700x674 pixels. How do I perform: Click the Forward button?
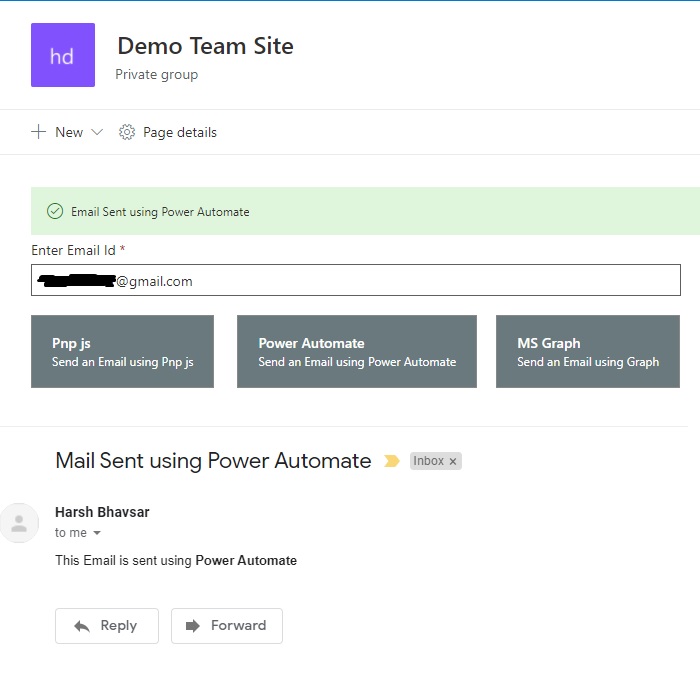point(227,626)
